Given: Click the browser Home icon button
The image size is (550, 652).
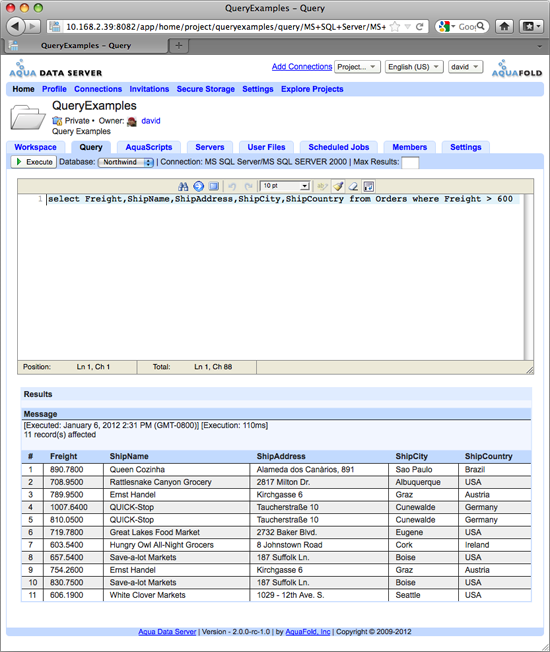Looking at the screenshot, I should tap(504, 27).
